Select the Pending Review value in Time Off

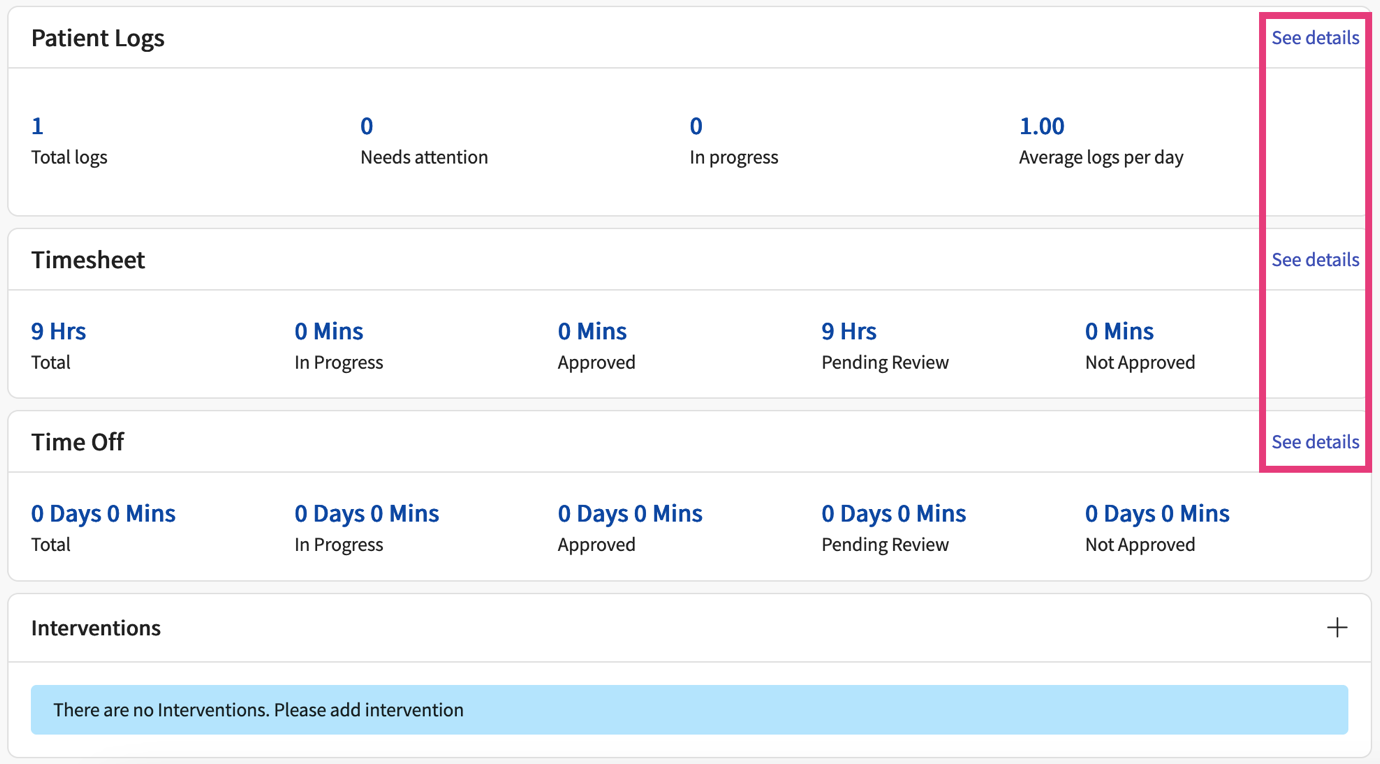pos(894,513)
